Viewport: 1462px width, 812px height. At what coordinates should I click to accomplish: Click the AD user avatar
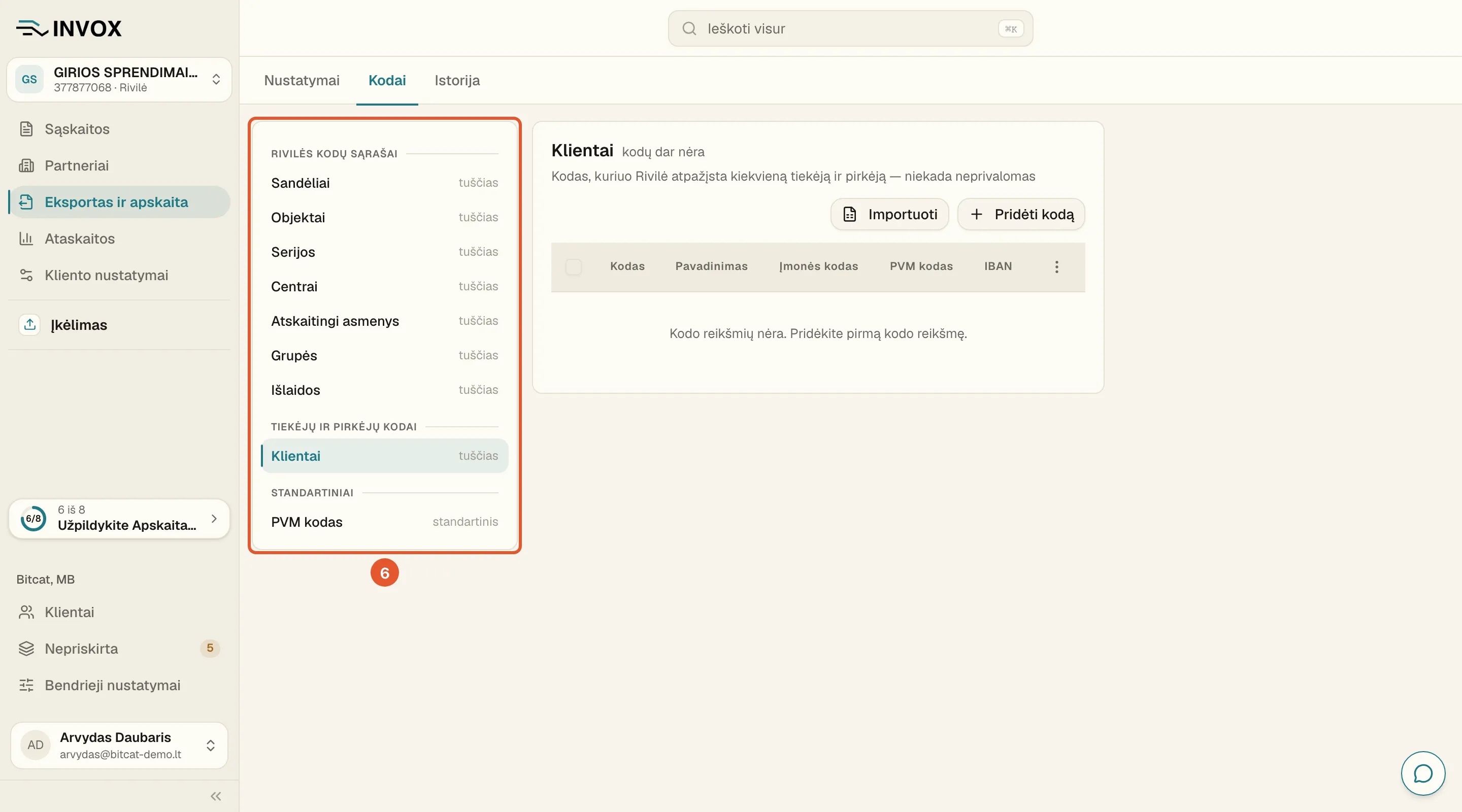tap(35, 745)
